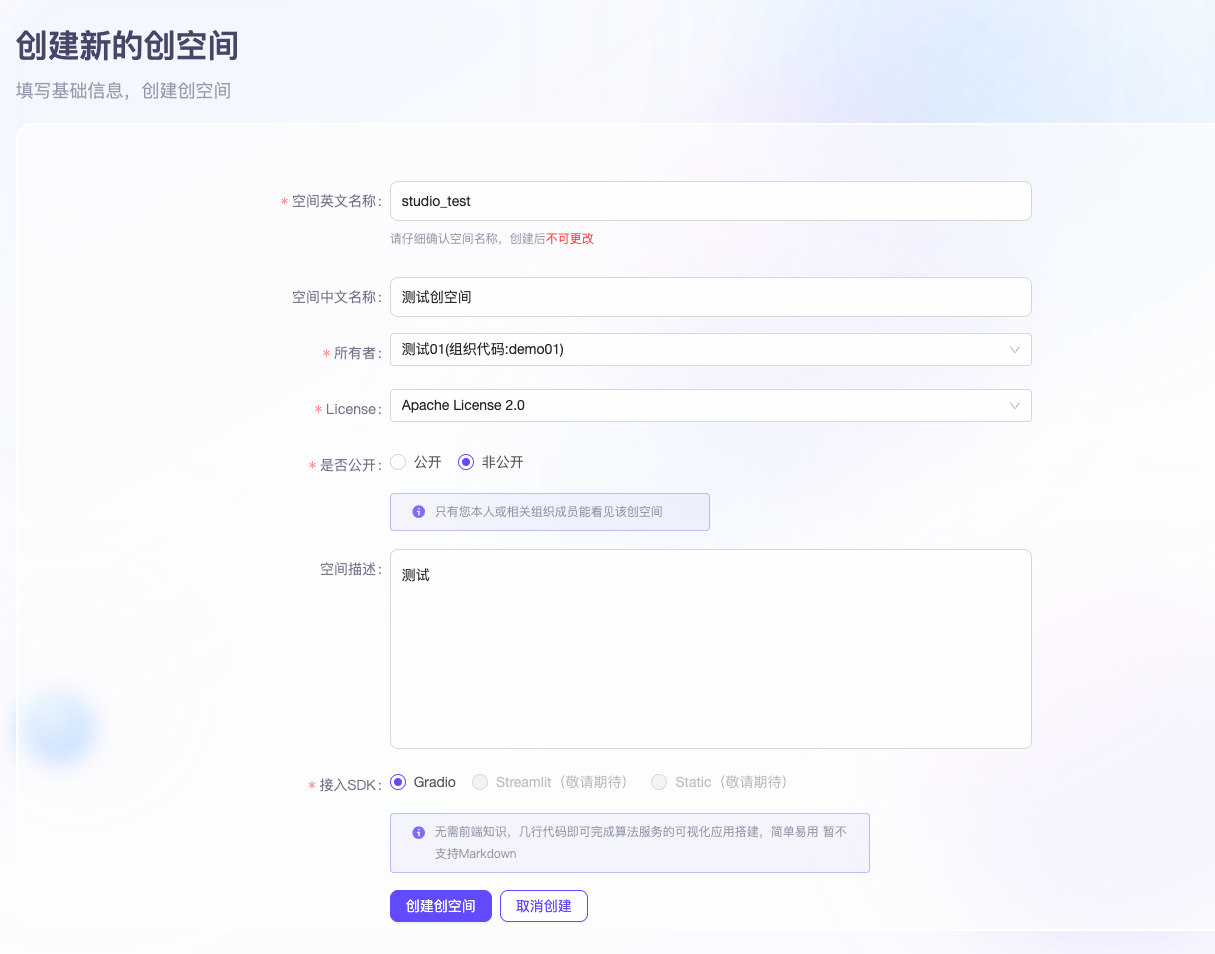Click the 测试创空间 Chinese name input
This screenshot has width=1215, height=954.
coord(710,297)
